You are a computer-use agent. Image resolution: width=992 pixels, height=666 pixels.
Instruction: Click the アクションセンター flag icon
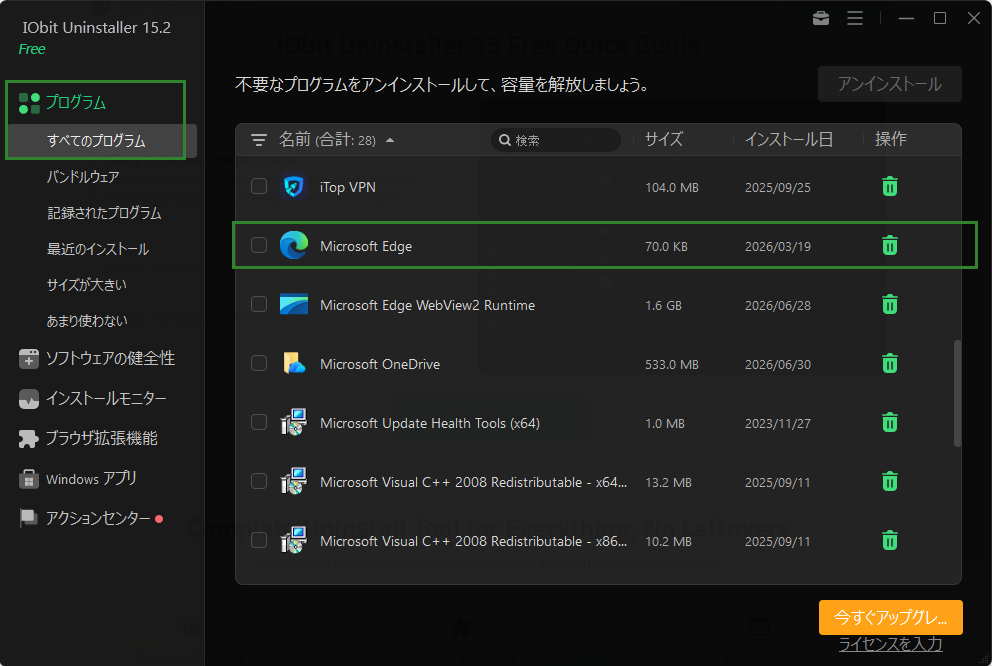pos(28,518)
